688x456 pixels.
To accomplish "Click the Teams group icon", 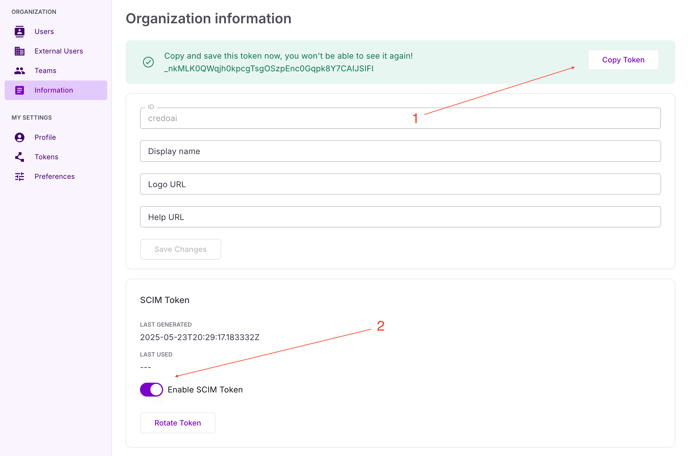I will coord(19,71).
